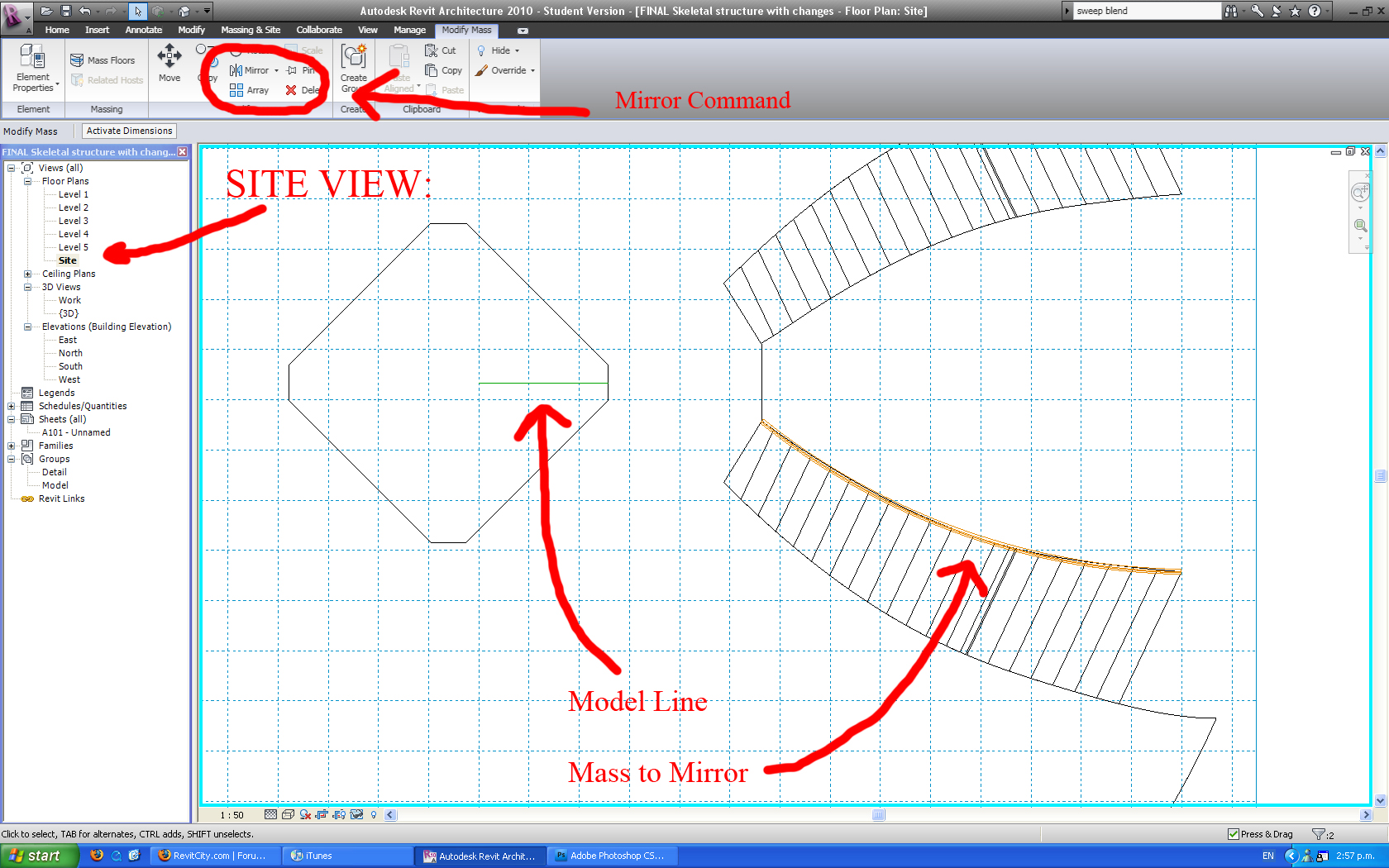Collapse the 3D Views node
The width and height of the screenshot is (1389, 868).
pos(27,287)
